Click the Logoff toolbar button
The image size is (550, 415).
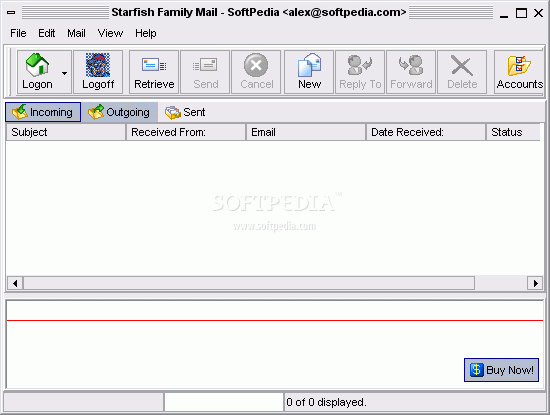[98, 72]
